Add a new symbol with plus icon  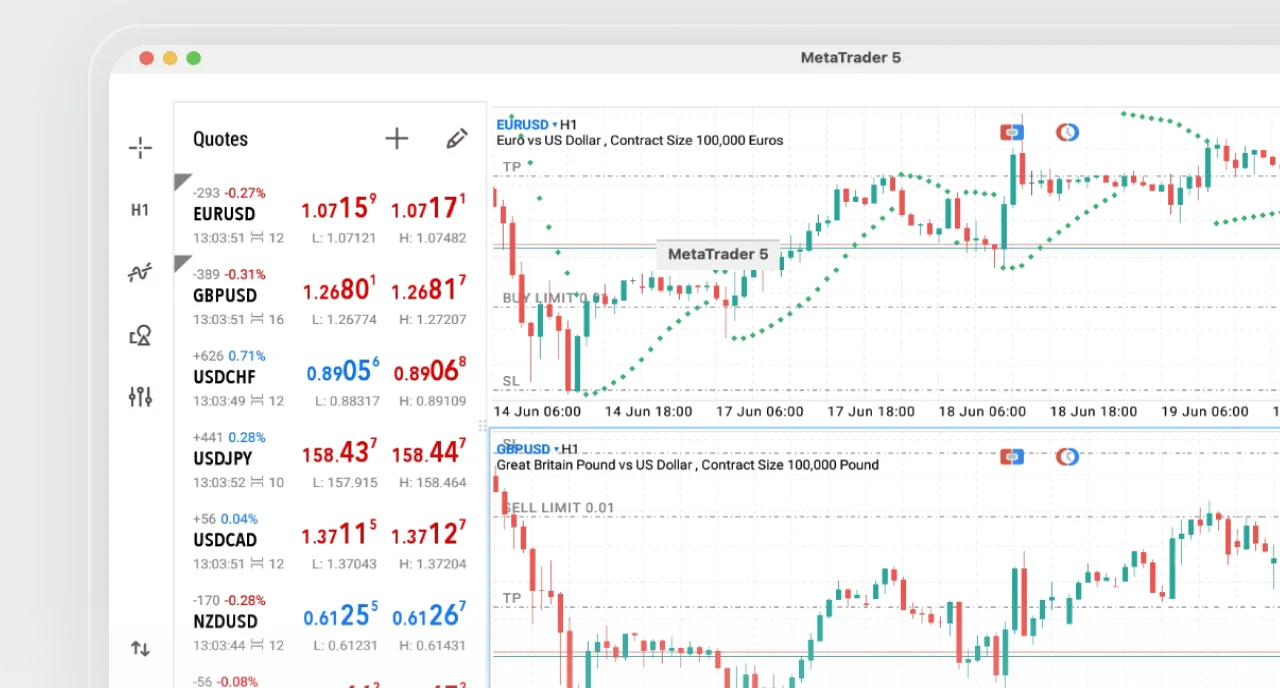(397, 139)
